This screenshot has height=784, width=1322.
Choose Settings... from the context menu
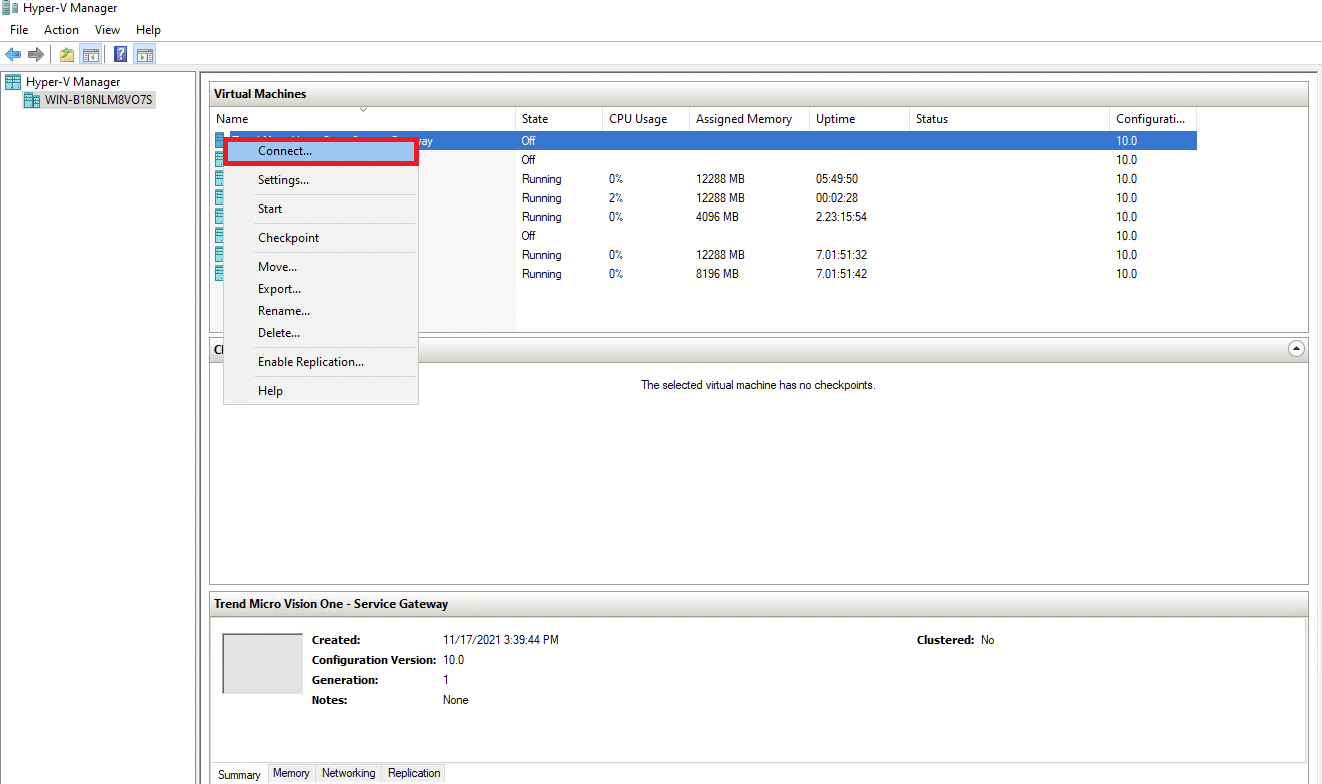click(283, 180)
